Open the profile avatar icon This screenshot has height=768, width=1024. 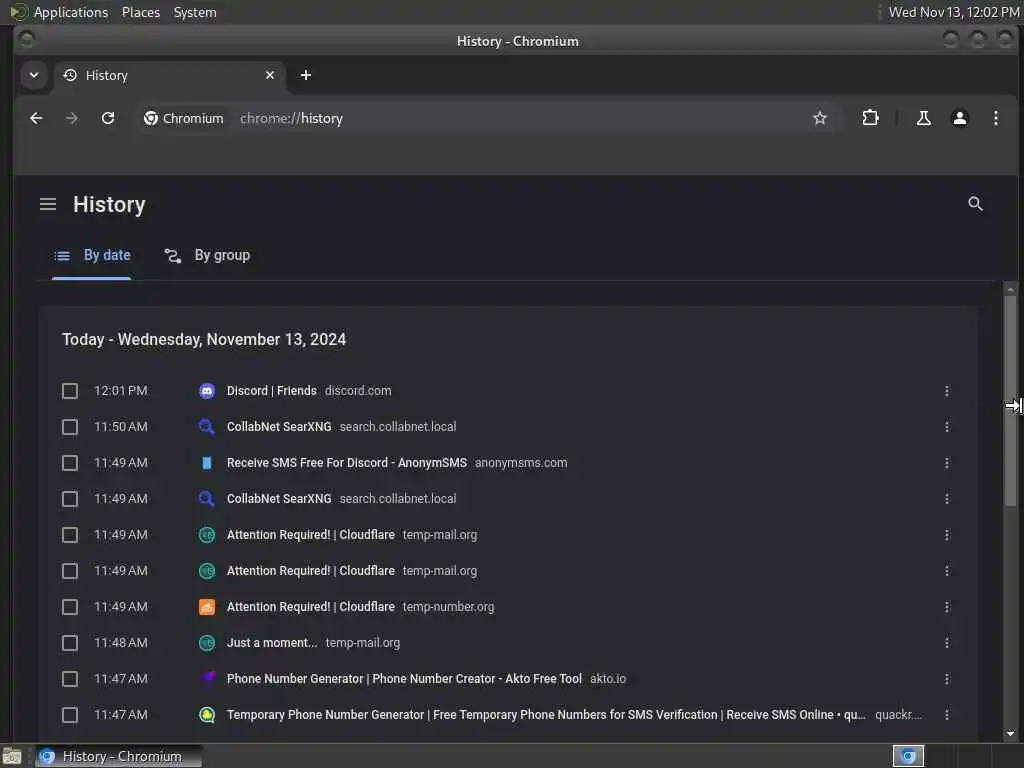pyautogui.click(x=959, y=118)
